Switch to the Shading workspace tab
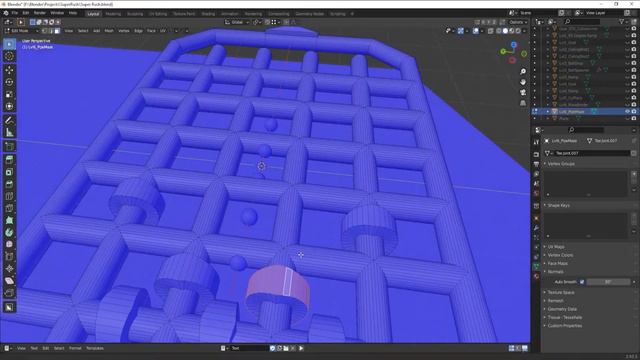The height and width of the screenshot is (360, 640). click(208, 13)
